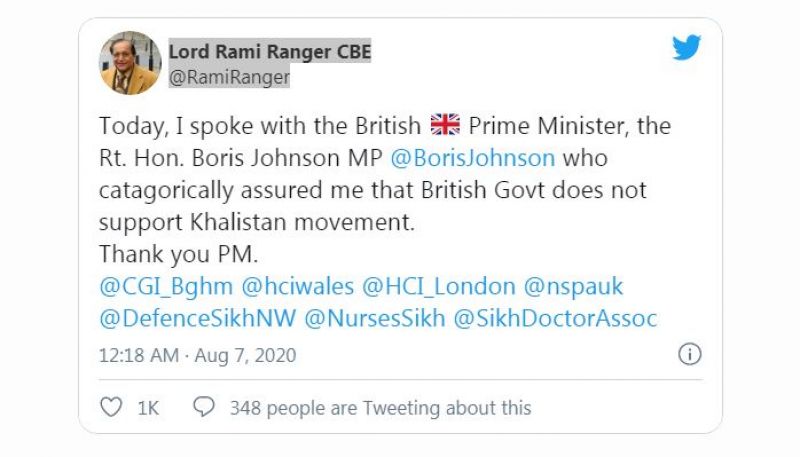Viewport: 800px width, 457px height.
Task: Click the British flag emoji
Action: pyautogui.click(x=445, y=126)
